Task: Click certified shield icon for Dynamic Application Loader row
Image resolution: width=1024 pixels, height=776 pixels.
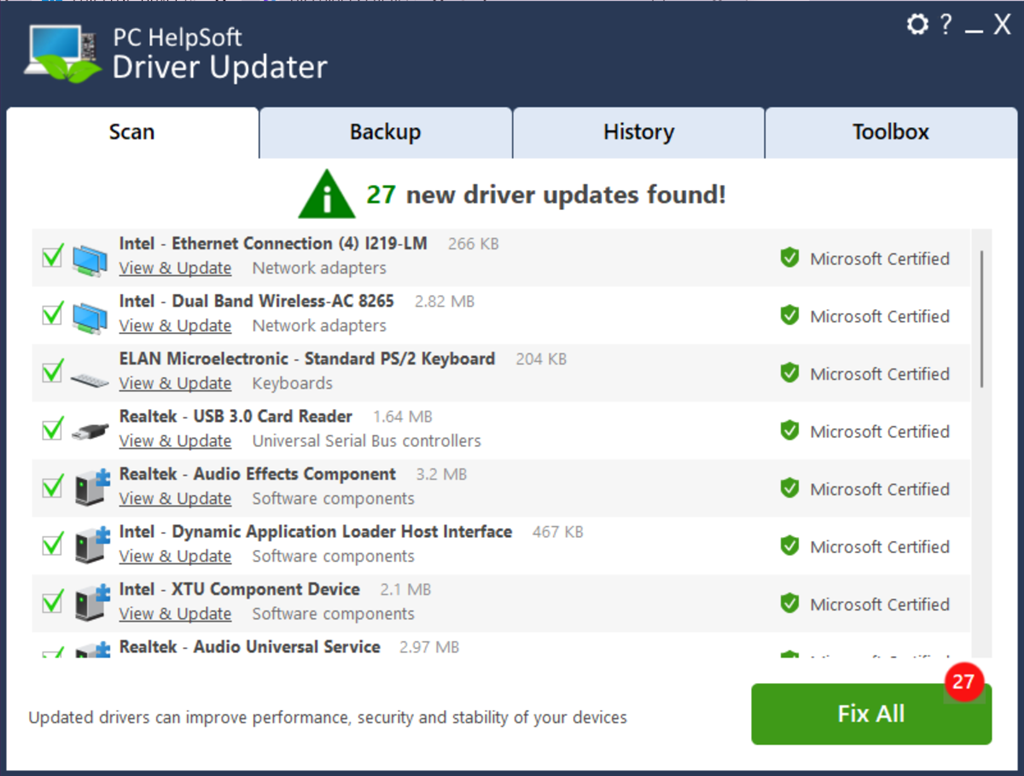Action: (x=790, y=545)
